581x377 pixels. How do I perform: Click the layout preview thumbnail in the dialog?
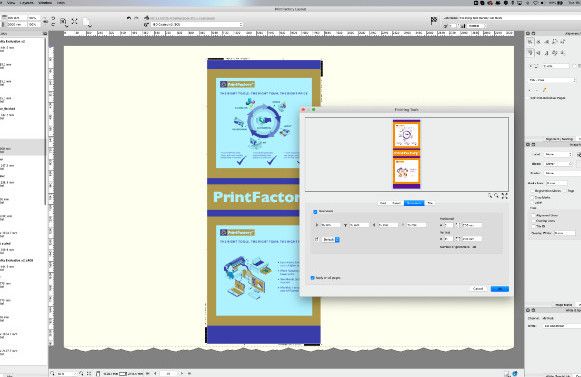406,154
